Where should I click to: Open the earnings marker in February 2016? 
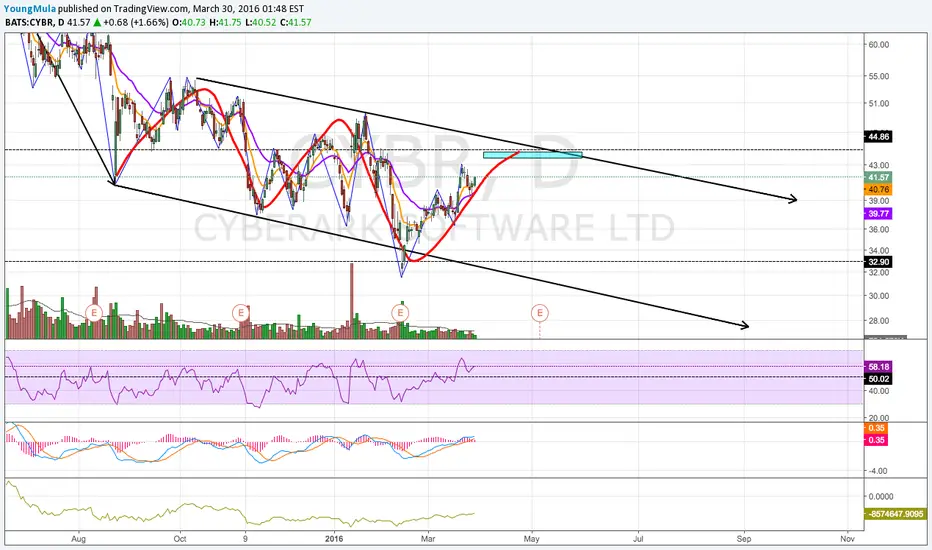[400, 312]
